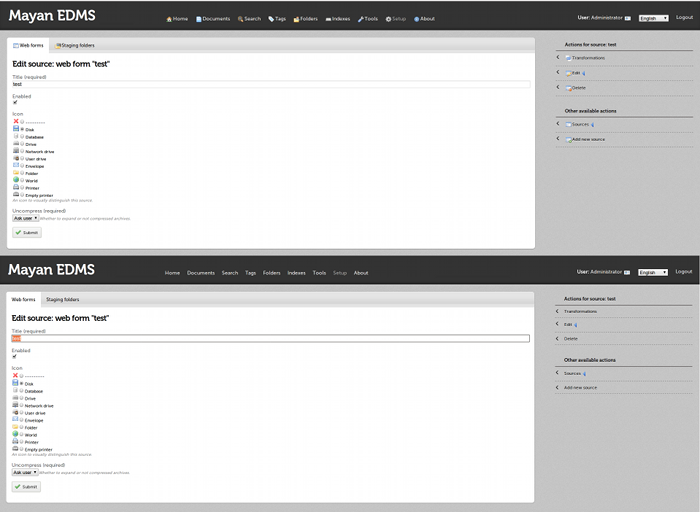Viewport: 700px width, 512px height.
Task: Click the Network drive icon, upper form
Action: [16, 151]
